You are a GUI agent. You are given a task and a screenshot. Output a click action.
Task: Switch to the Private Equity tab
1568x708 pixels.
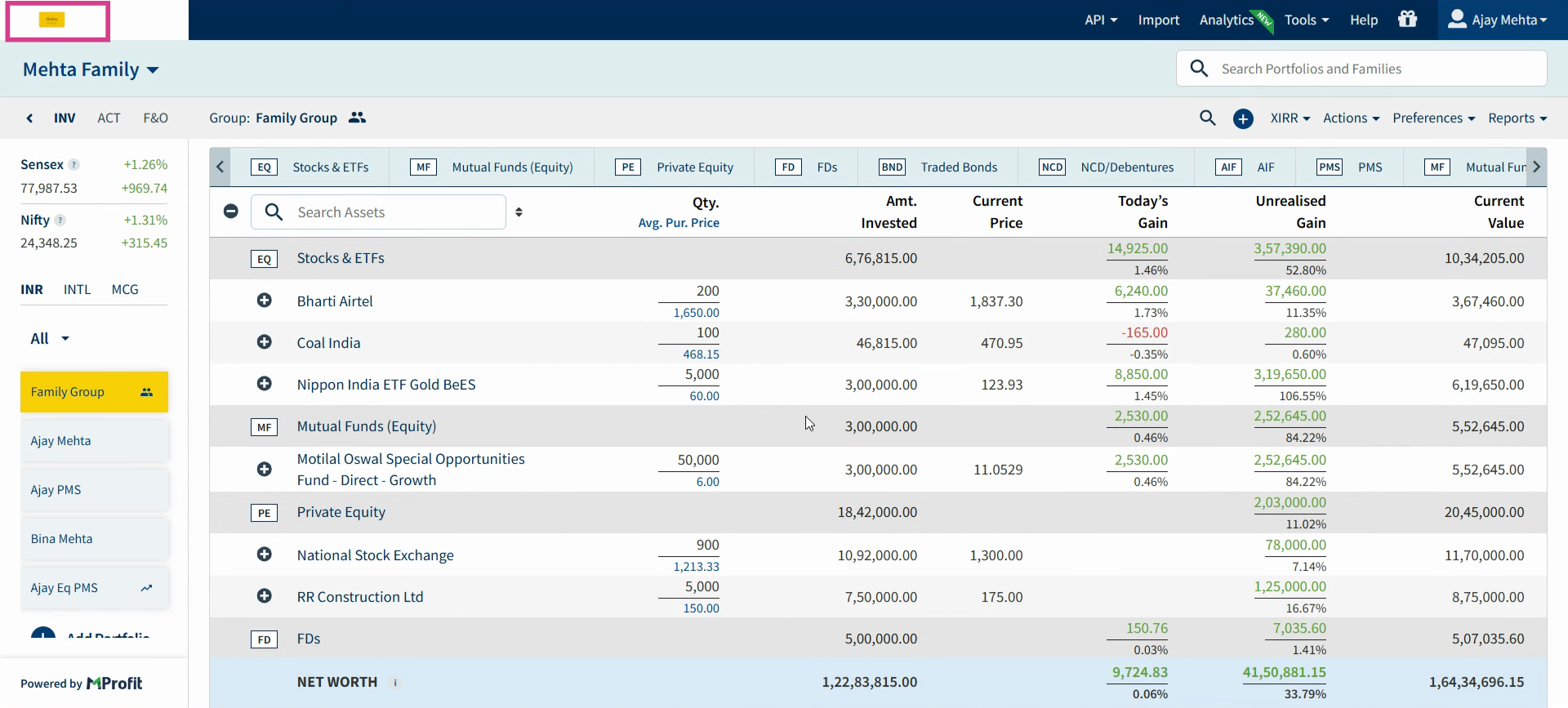(674, 167)
